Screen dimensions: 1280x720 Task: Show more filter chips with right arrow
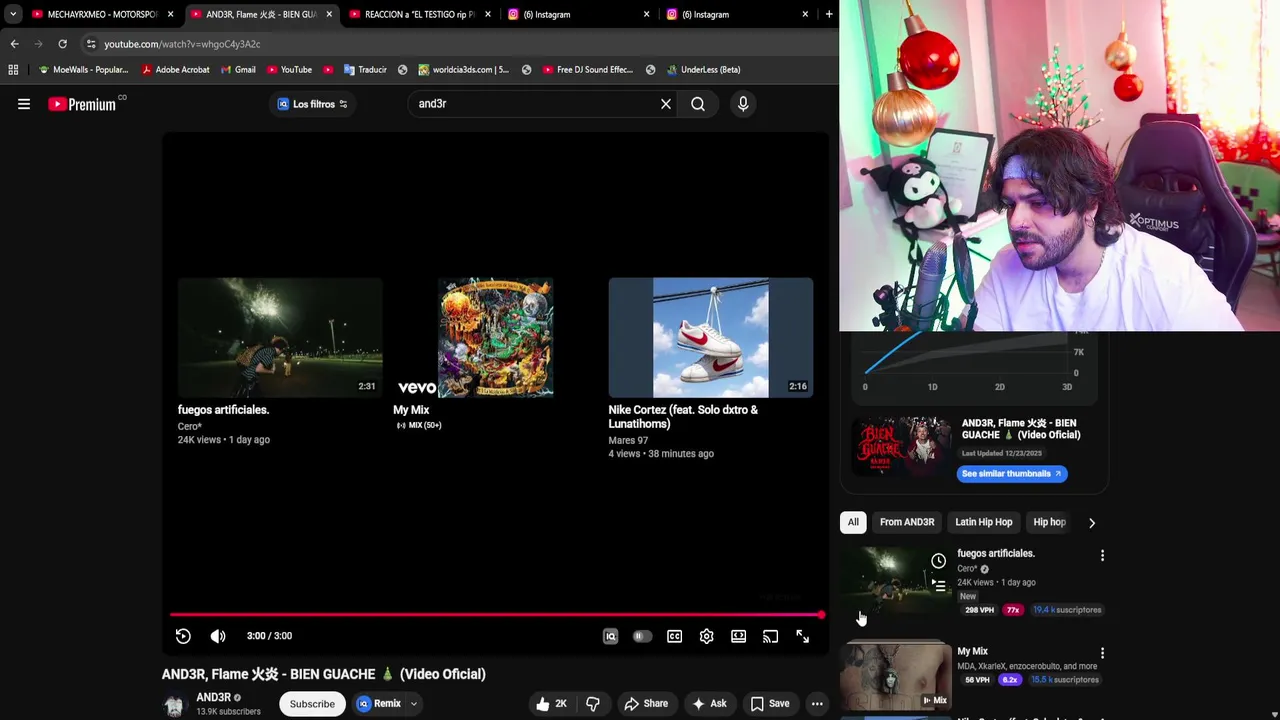[x=1092, y=522]
